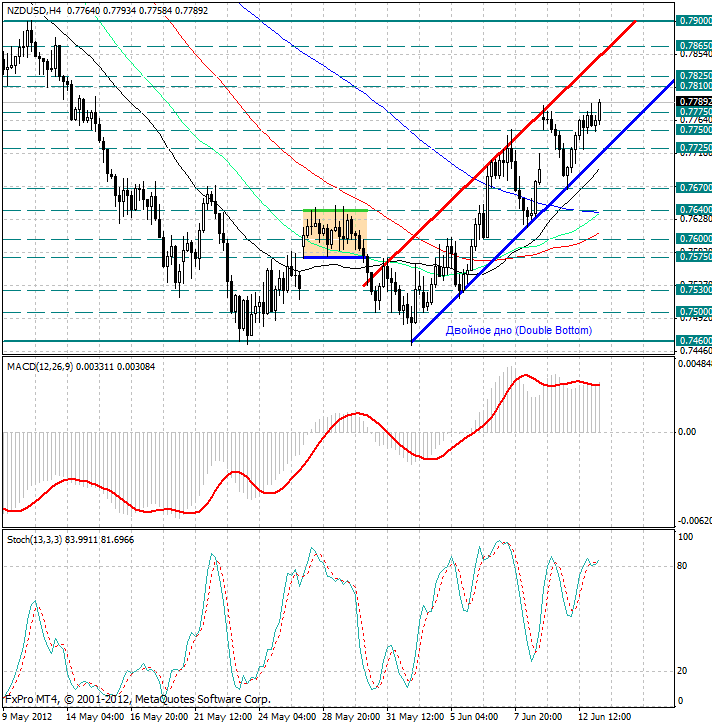Image resolution: width=712 pixels, height=724 pixels.
Task: Click the 0.7865 price level tag
Action: [x=694, y=46]
